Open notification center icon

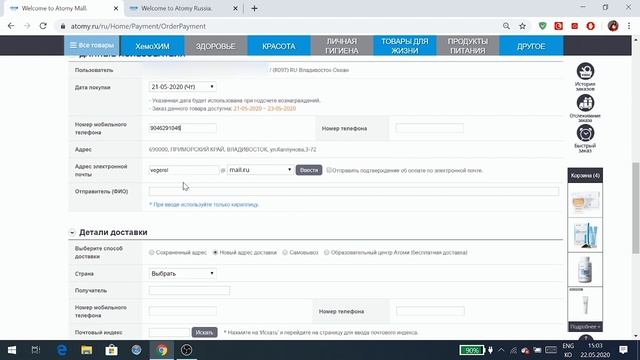pyautogui.click(x=623, y=350)
